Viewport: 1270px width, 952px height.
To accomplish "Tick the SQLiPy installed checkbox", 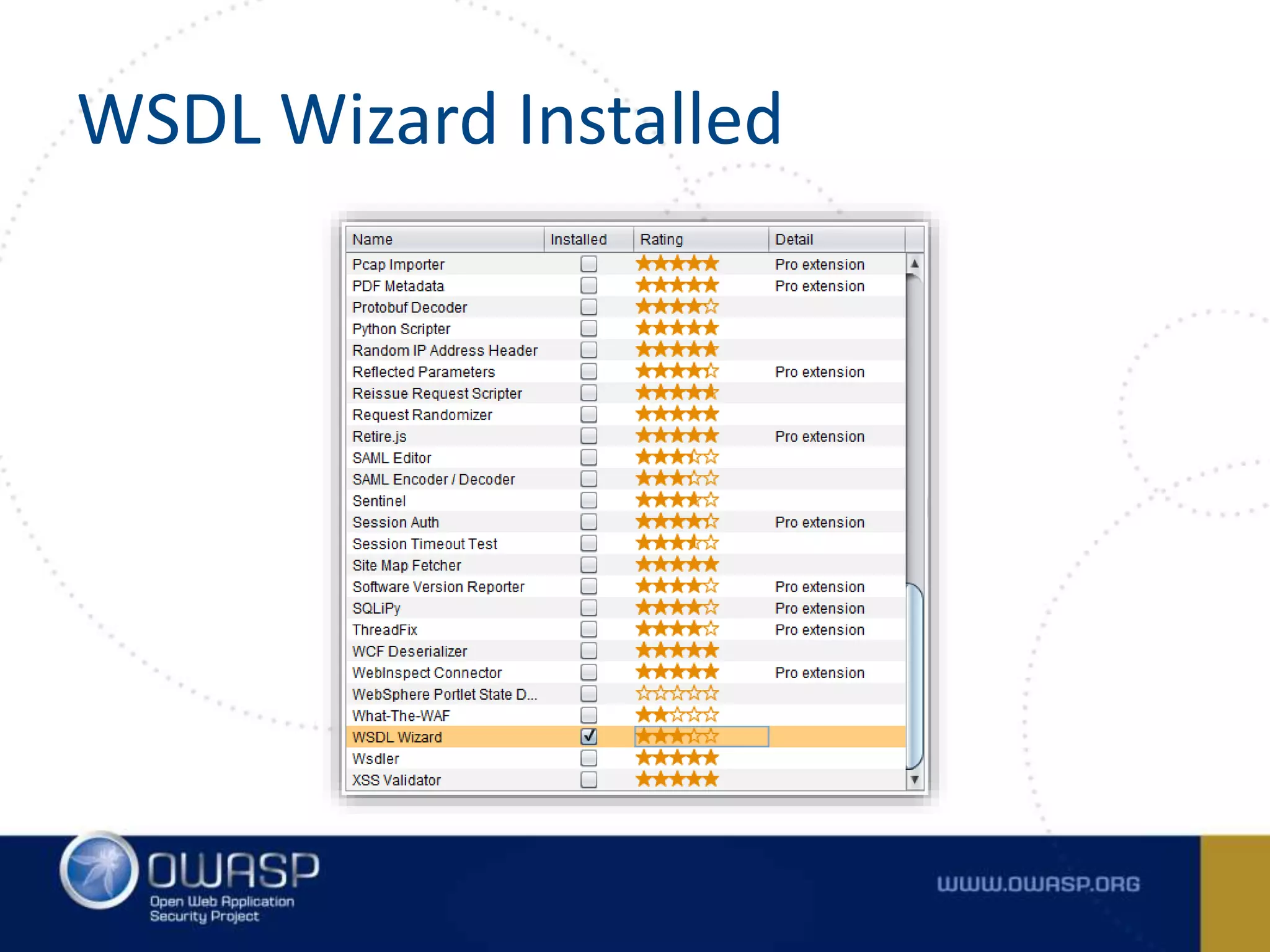I will point(588,607).
